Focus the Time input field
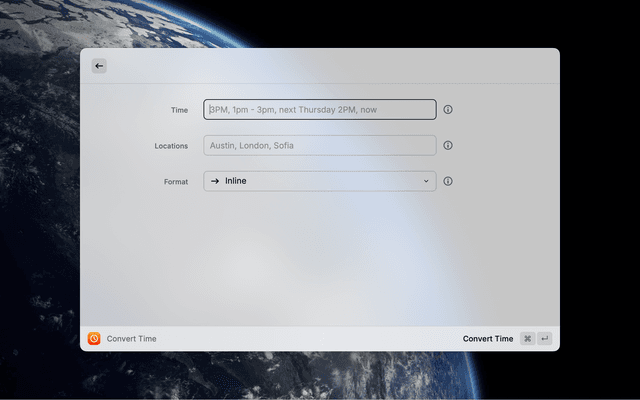 pos(320,109)
